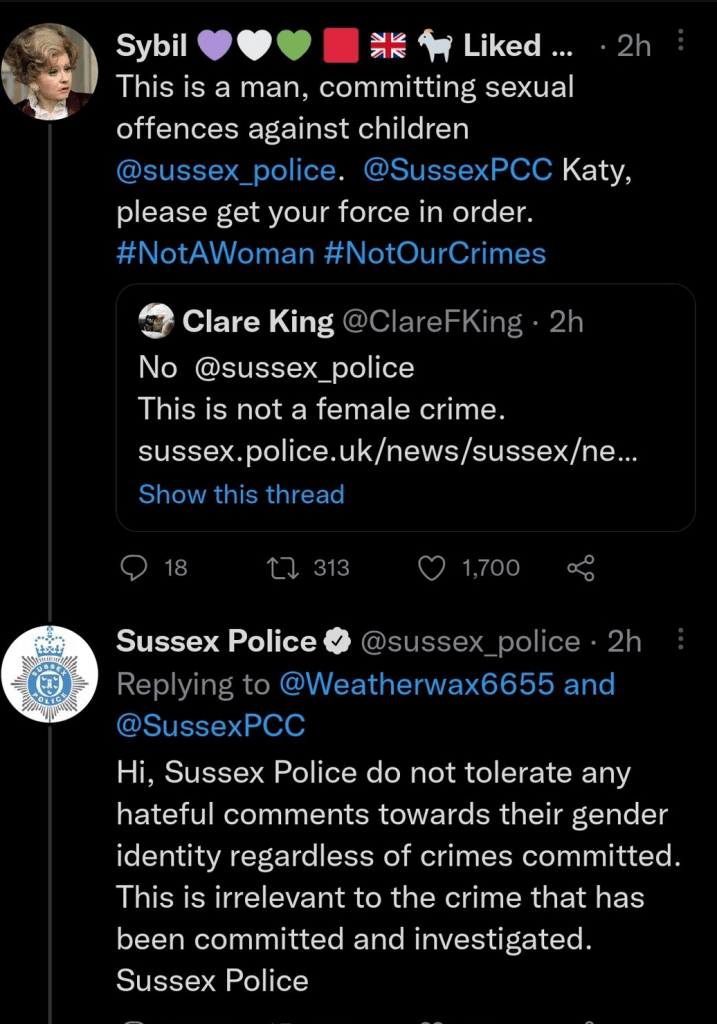Share Sybil's tweet via share icon
The width and height of the screenshot is (717, 1024).
tap(581, 568)
